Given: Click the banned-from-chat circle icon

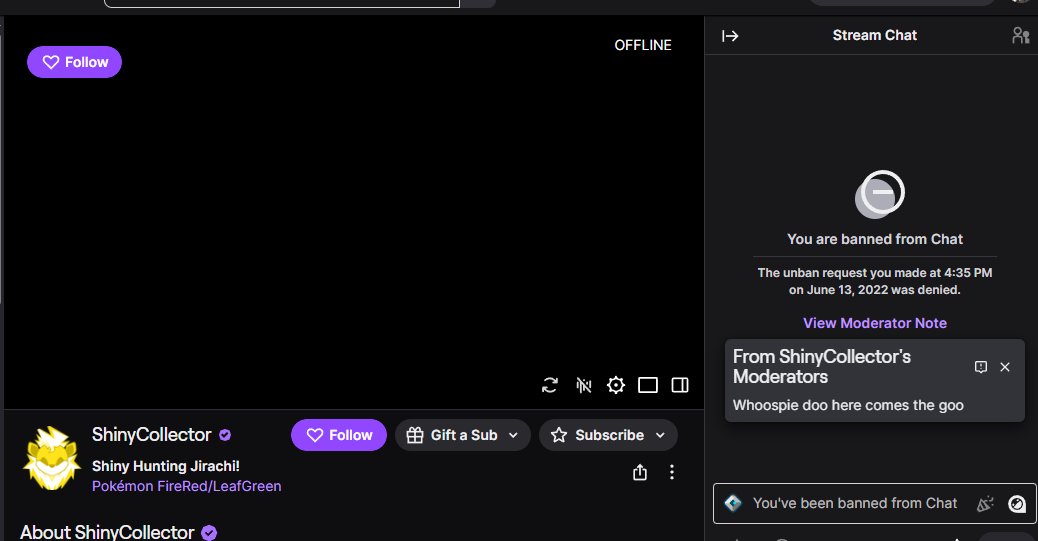Looking at the screenshot, I should click(880, 194).
